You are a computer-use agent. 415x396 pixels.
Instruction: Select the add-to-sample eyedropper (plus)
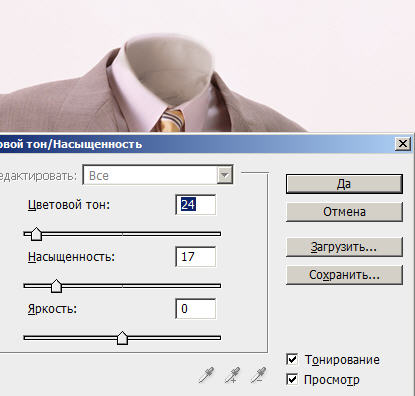coord(232,374)
